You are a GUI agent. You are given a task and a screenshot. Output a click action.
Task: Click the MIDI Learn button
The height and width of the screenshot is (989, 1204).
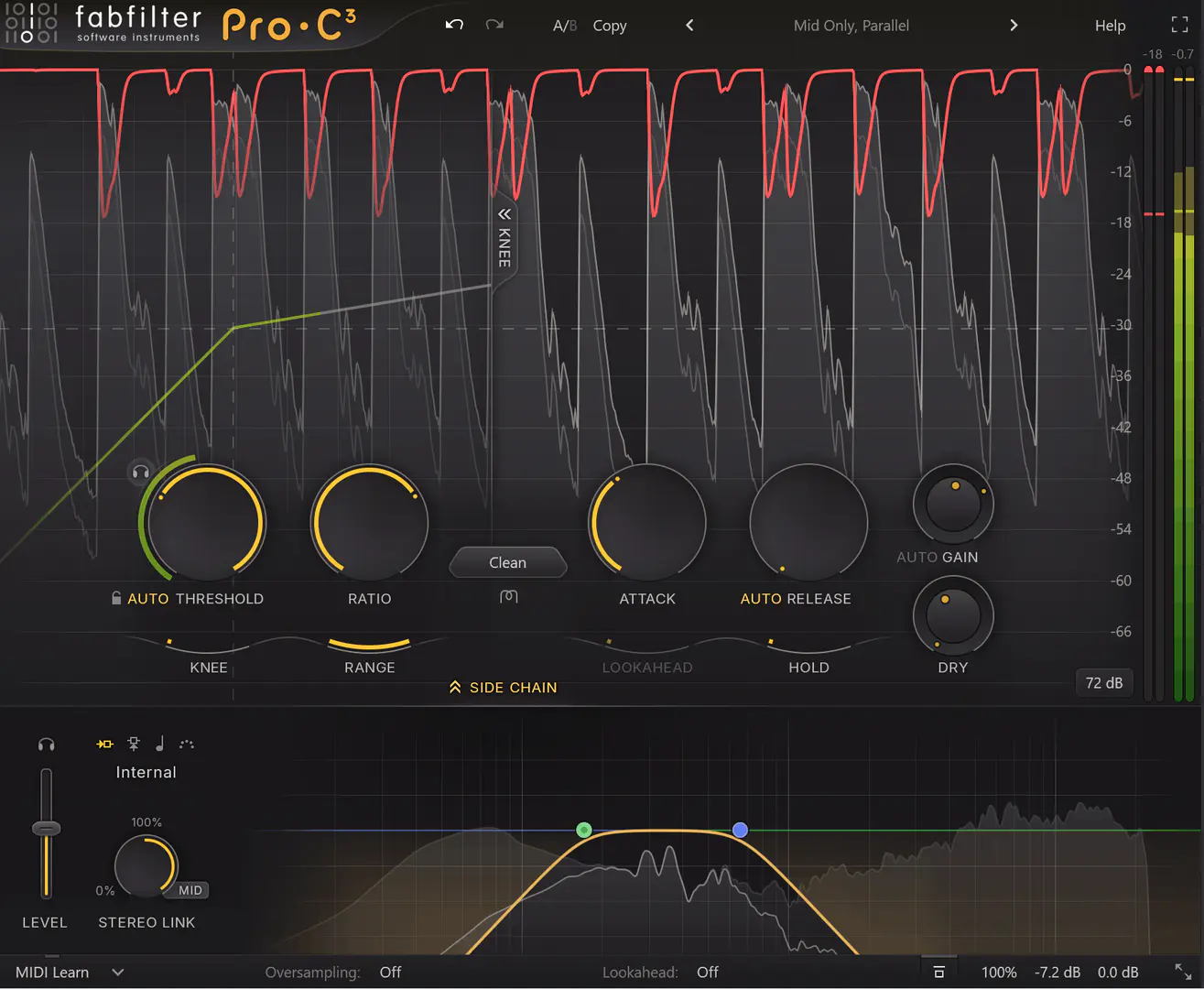tap(52, 973)
